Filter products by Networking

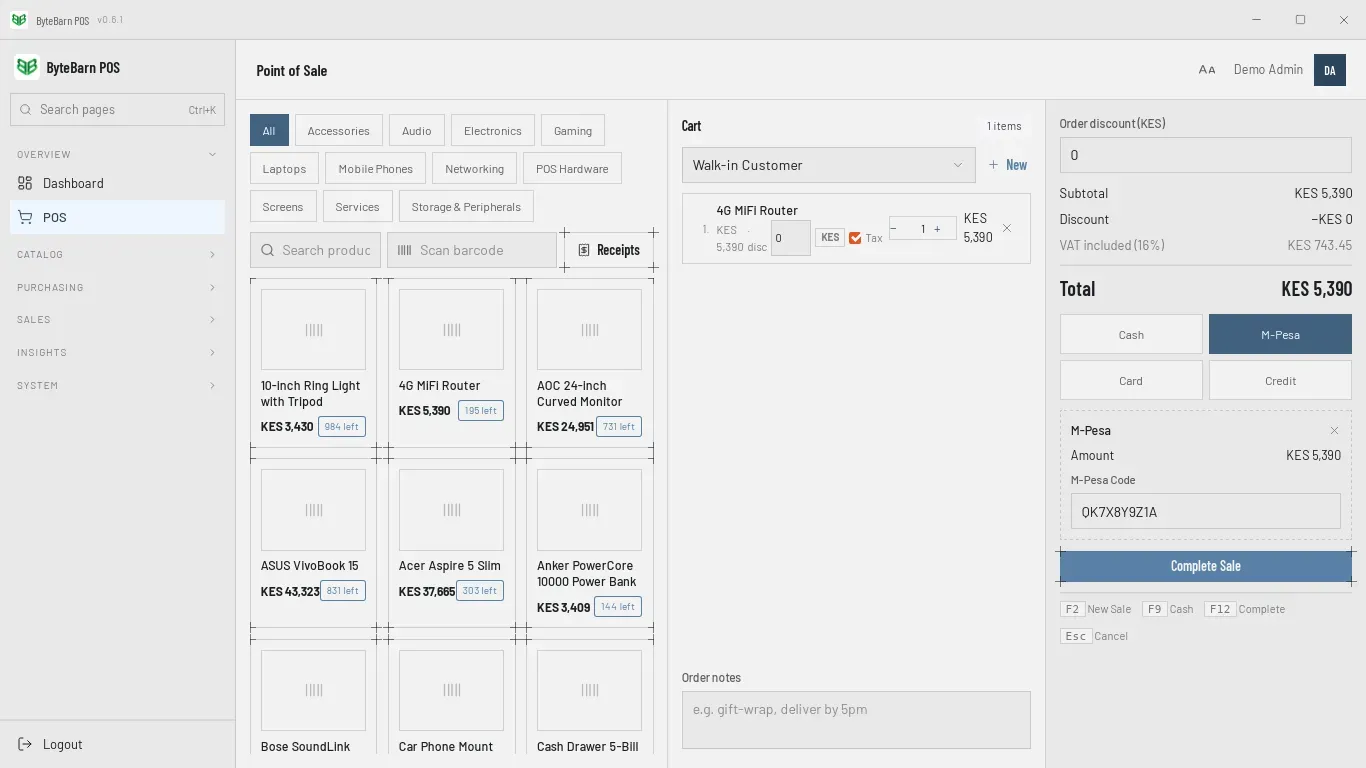(x=475, y=169)
